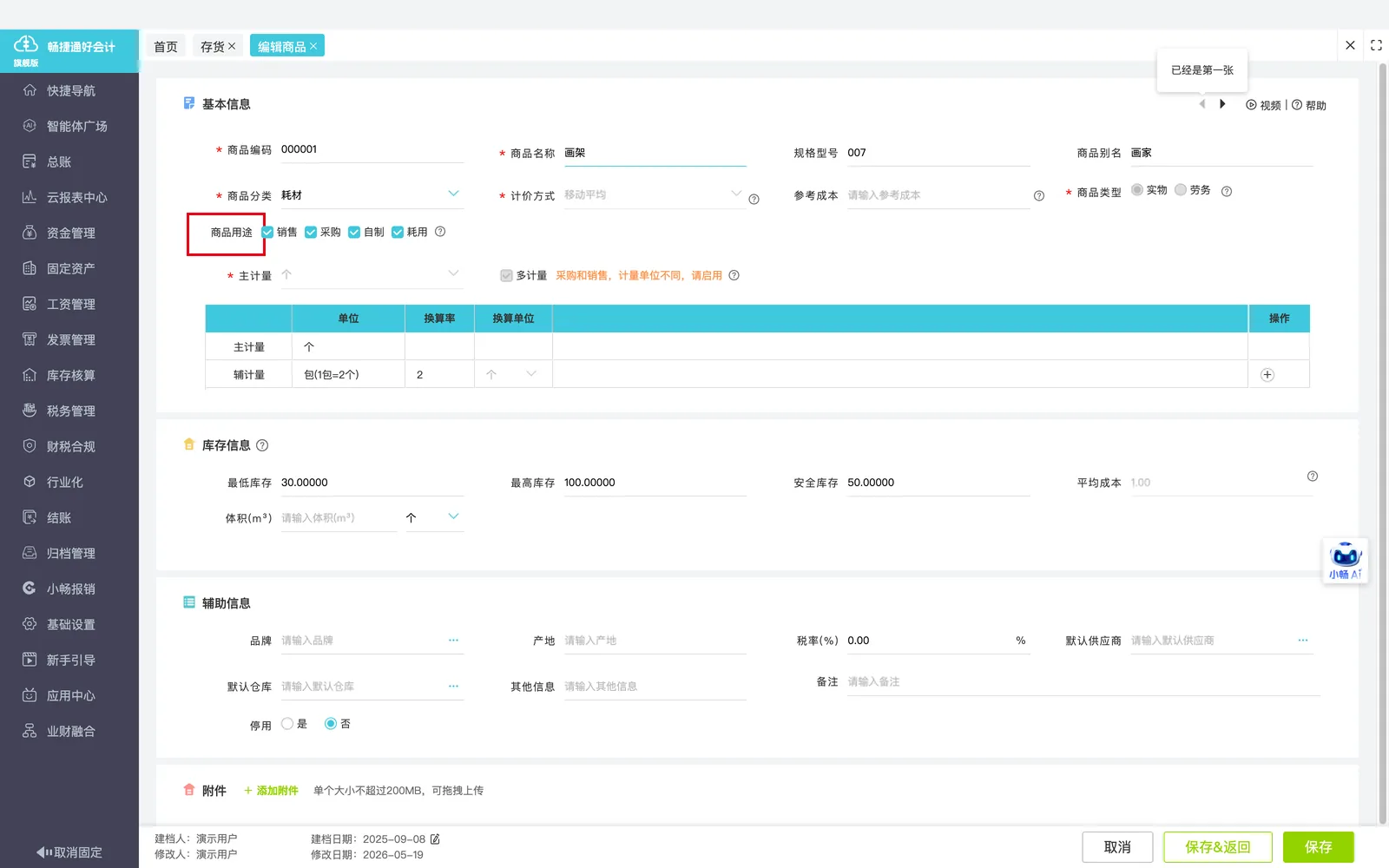The height and width of the screenshot is (868, 1389).
Task: Open 智能体广场 from the sidebar
Action: click(69, 126)
